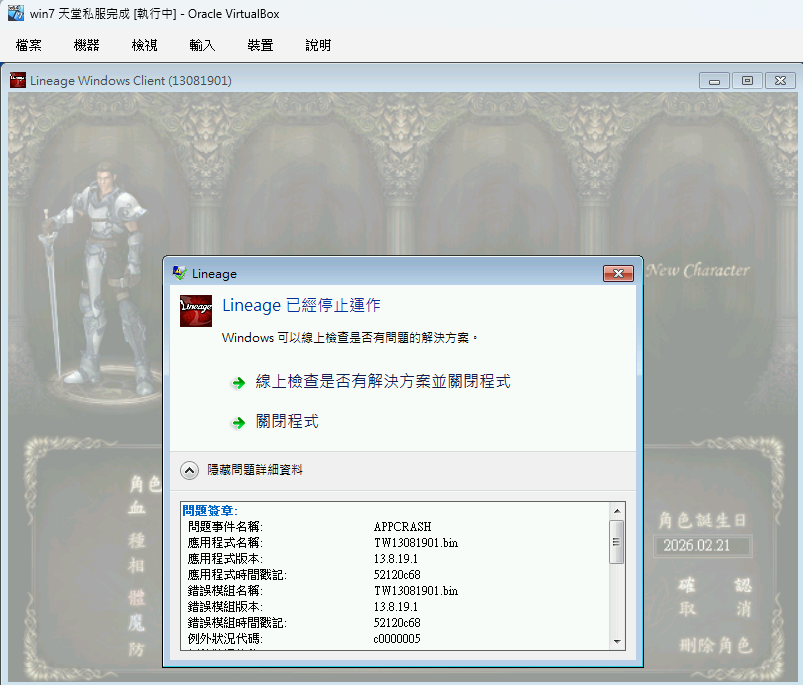Click the 刪除角色 button in game window
This screenshot has height=685, width=803.
click(x=715, y=645)
